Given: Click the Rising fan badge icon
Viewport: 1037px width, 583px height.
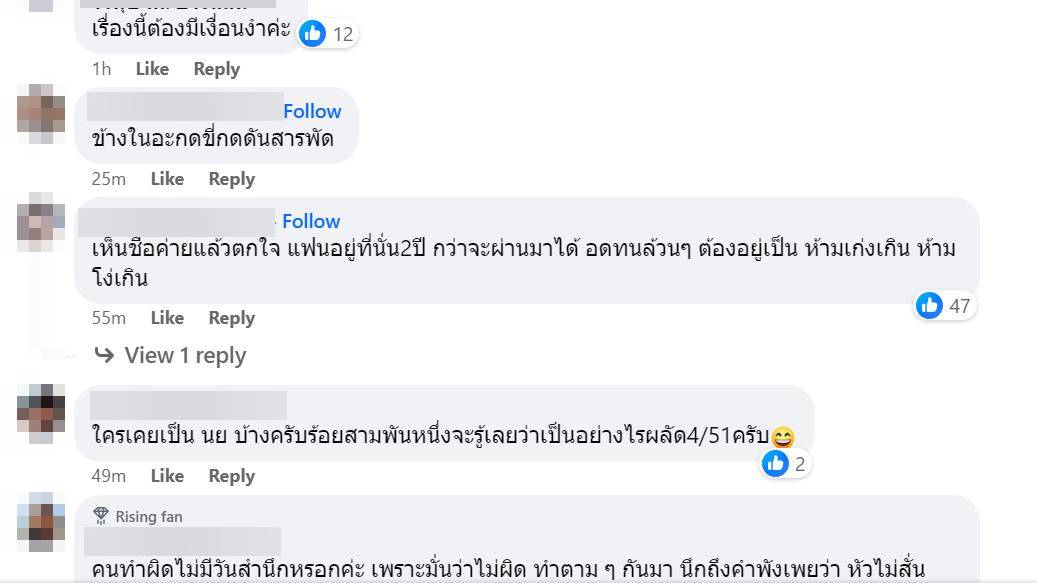Looking at the screenshot, I should click(x=101, y=516).
